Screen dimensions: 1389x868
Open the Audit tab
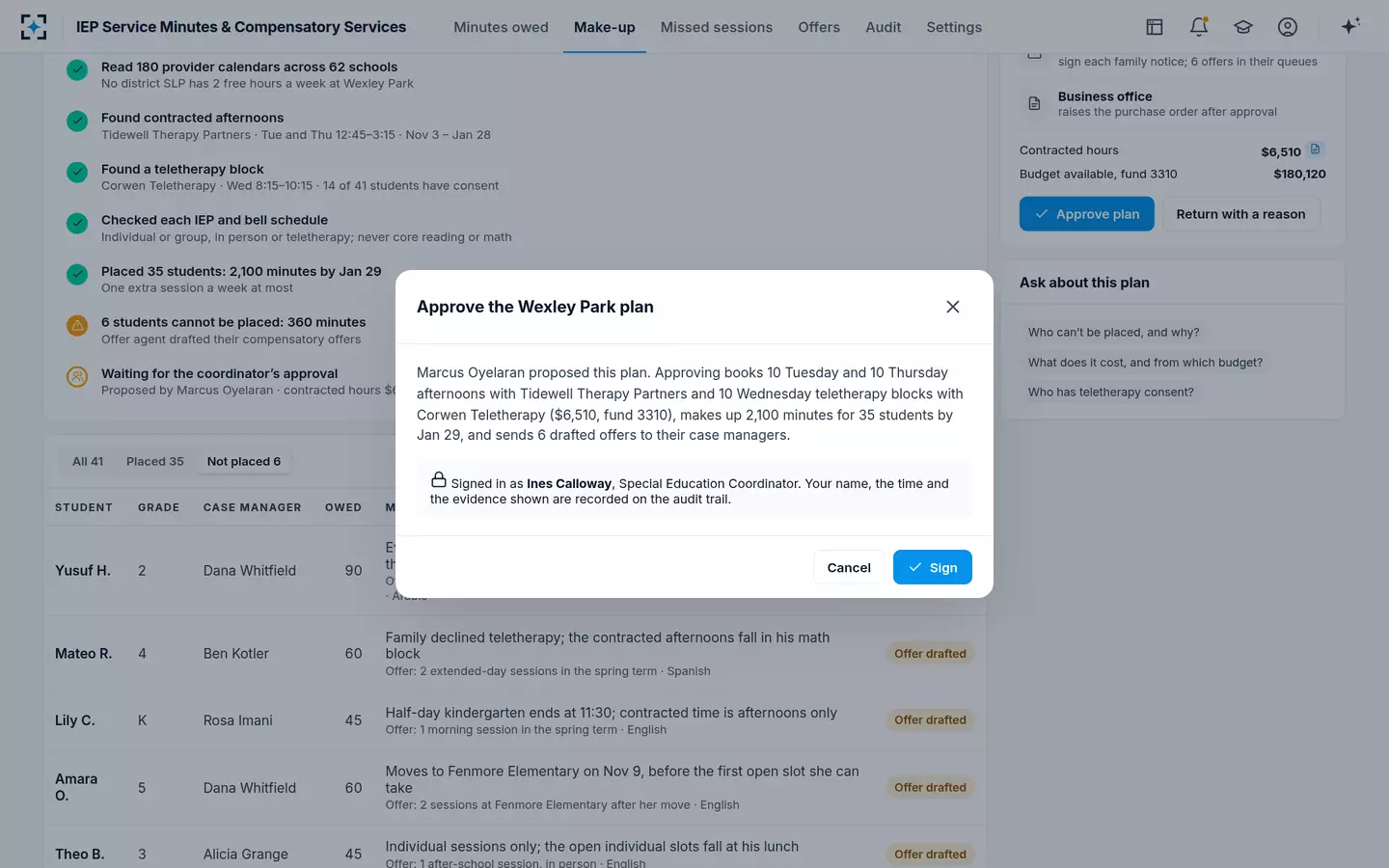pos(884,27)
